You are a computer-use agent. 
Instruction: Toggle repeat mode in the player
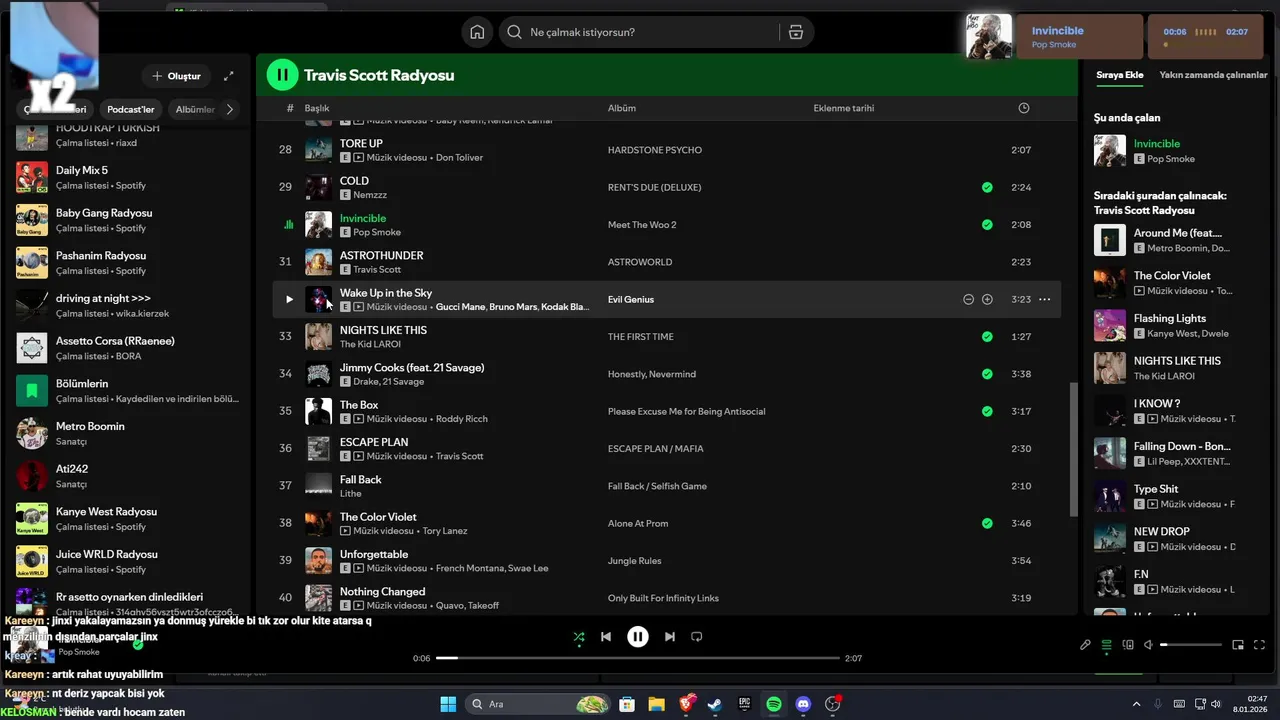point(697,637)
